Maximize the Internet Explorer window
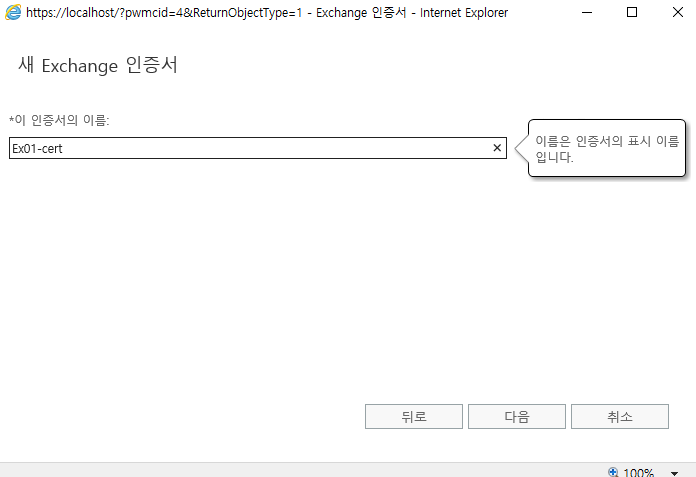696x477 pixels. [632, 12]
